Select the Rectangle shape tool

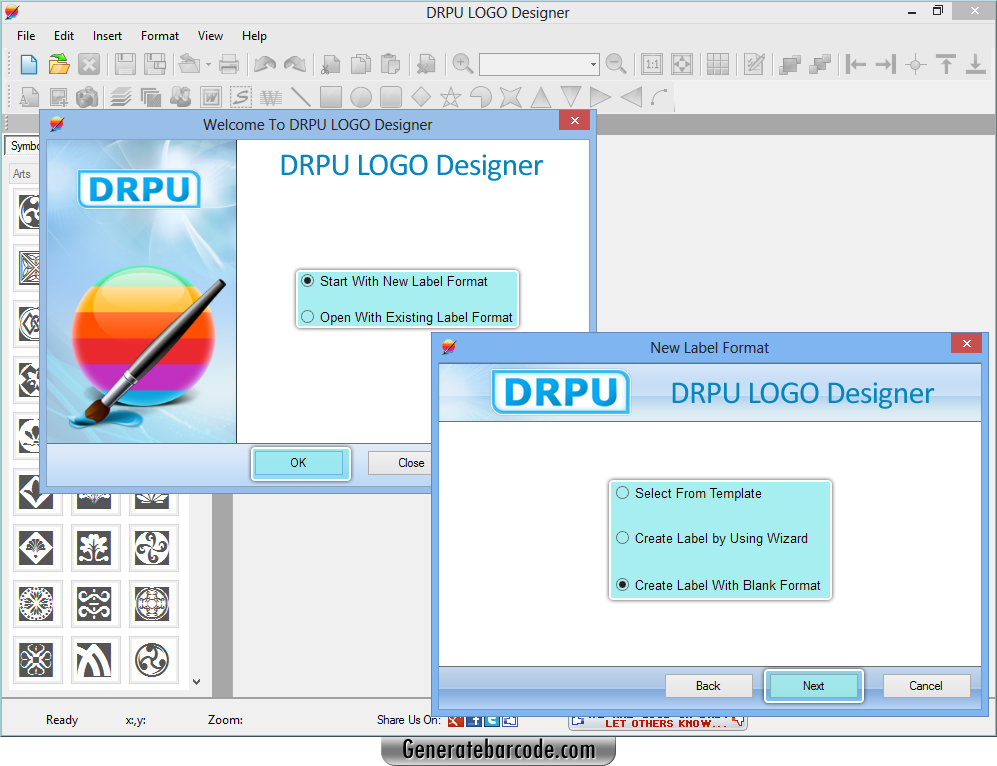331,97
